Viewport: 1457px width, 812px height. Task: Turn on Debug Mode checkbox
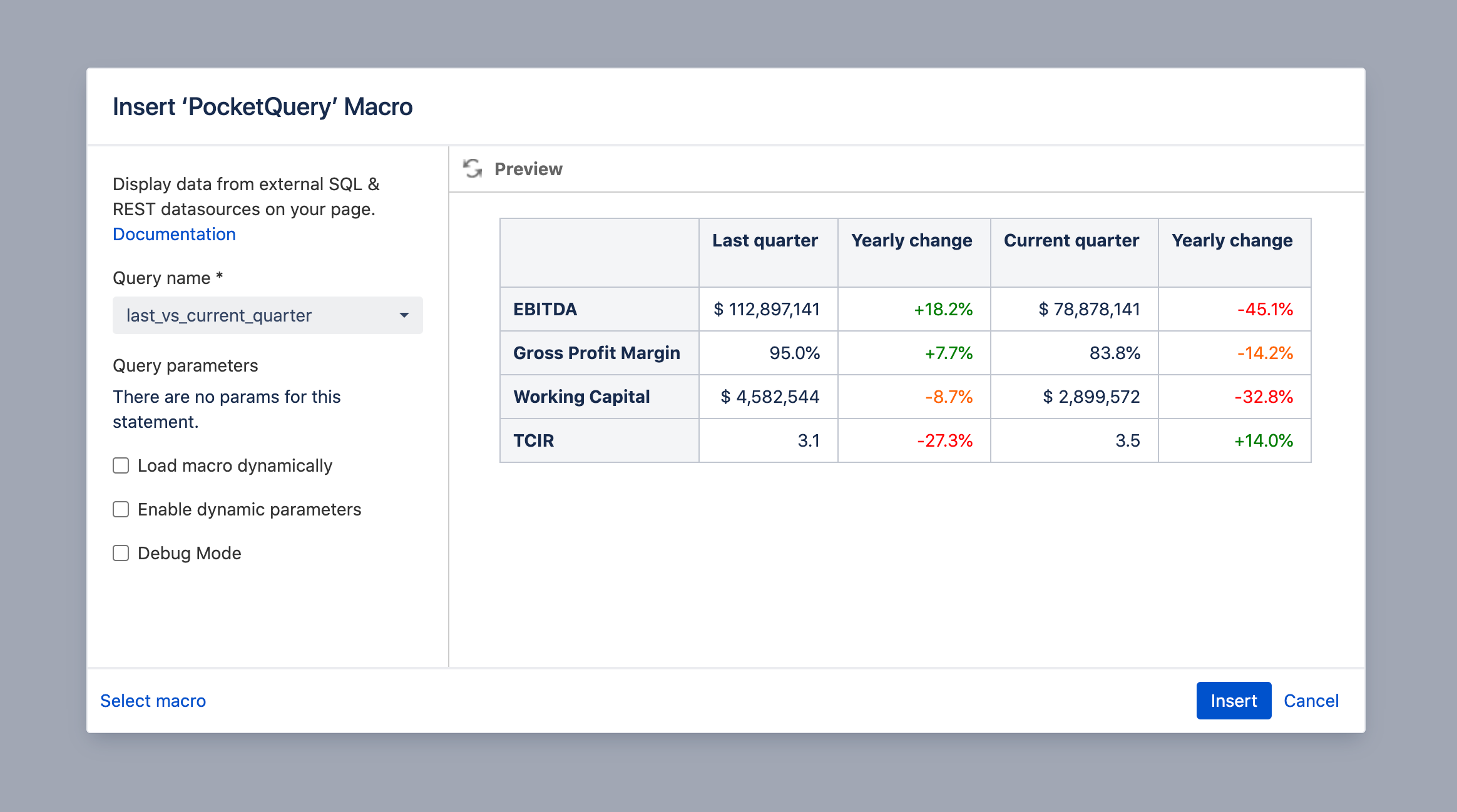point(121,553)
